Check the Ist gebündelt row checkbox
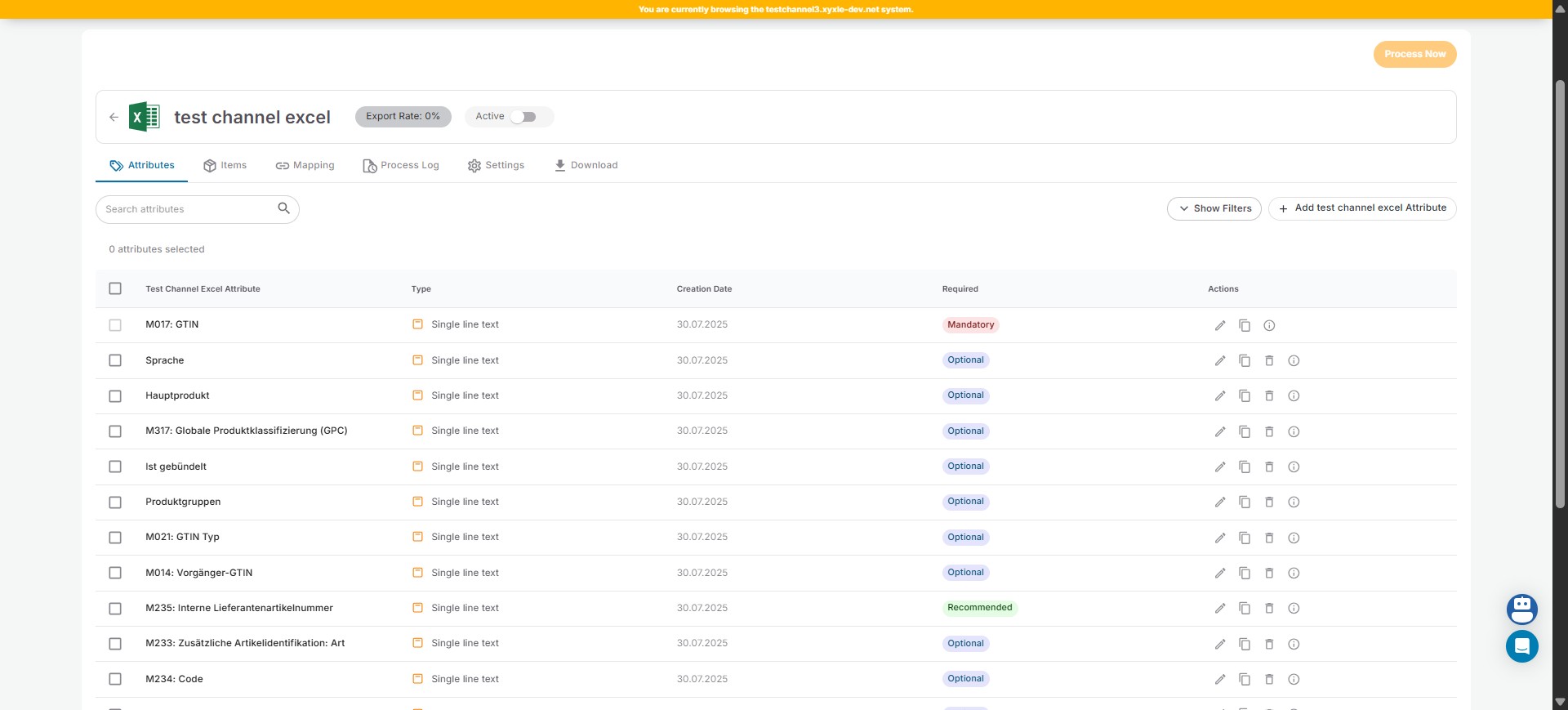Screen dimensions: 1568x710 click(115, 467)
